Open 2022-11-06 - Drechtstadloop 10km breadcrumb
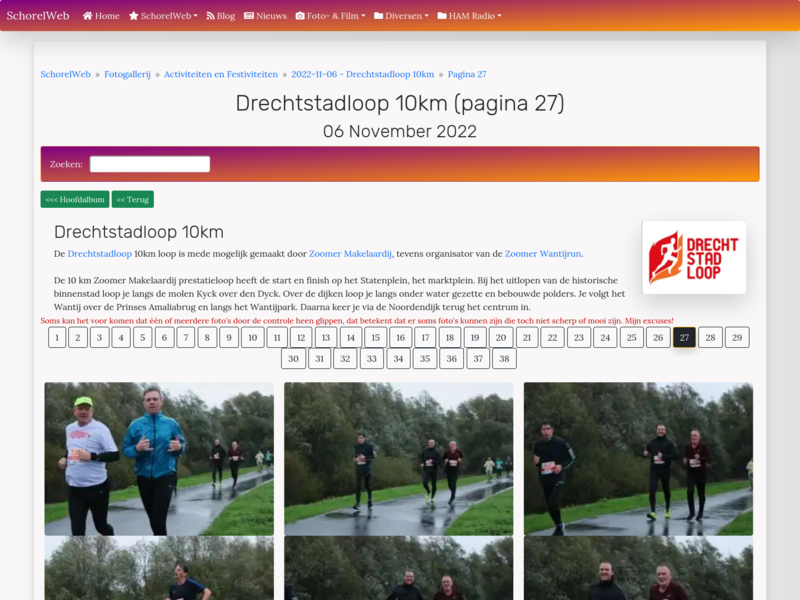This screenshot has height=600, width=800. [363, 74]
